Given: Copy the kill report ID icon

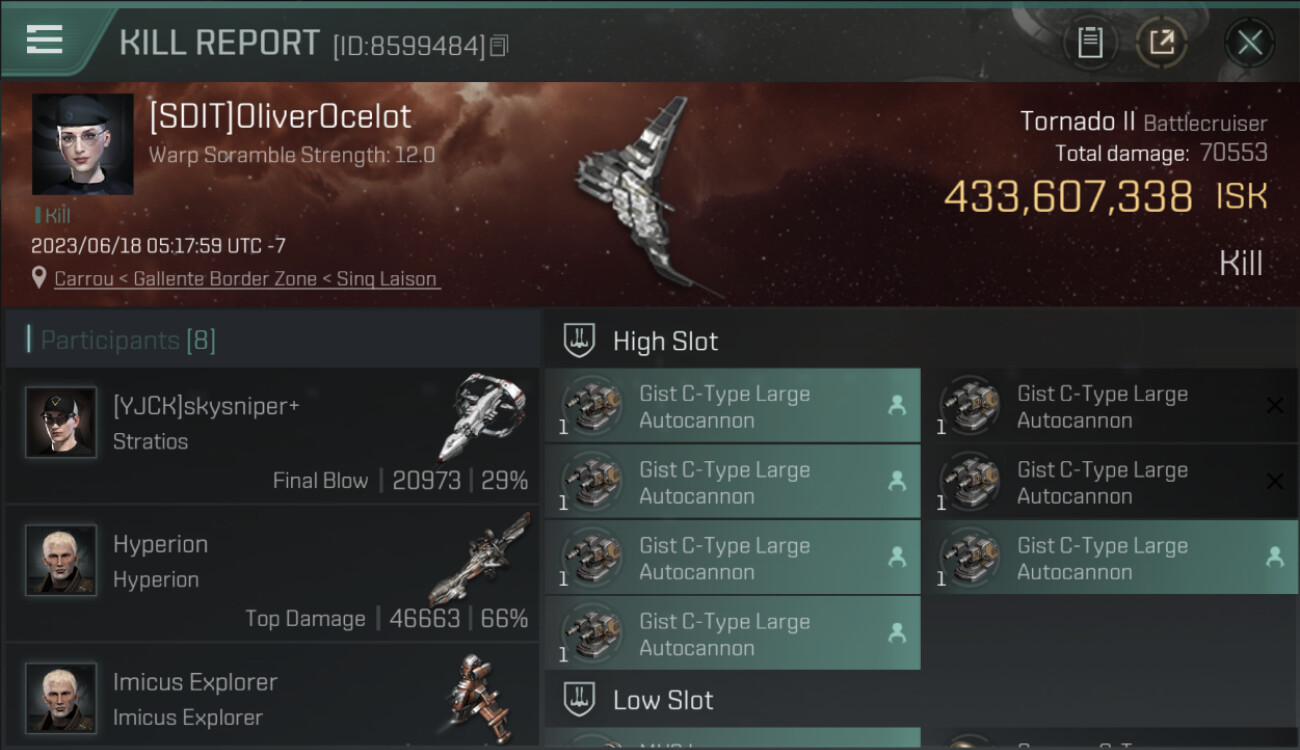Looking at the screenshot, I should pos(499,45).
